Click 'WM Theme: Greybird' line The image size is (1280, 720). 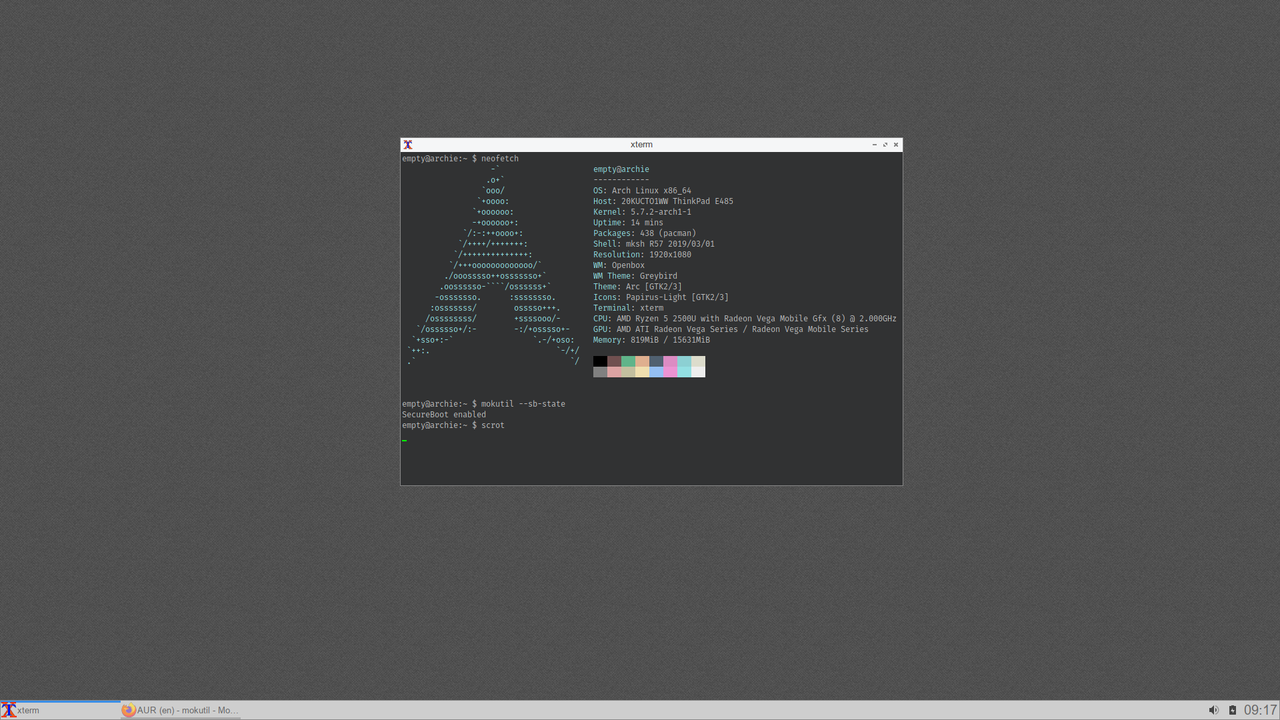(x=635, y=276)
